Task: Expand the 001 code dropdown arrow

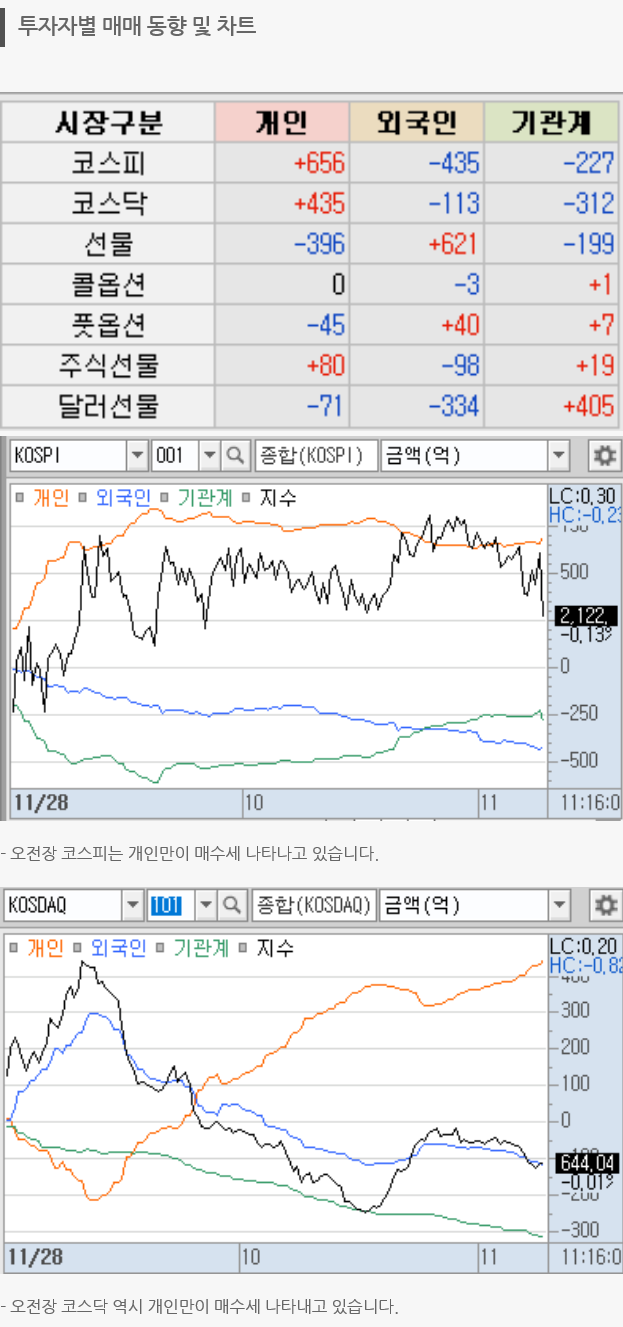Action: pyautogui.click(x=209, y=456)
